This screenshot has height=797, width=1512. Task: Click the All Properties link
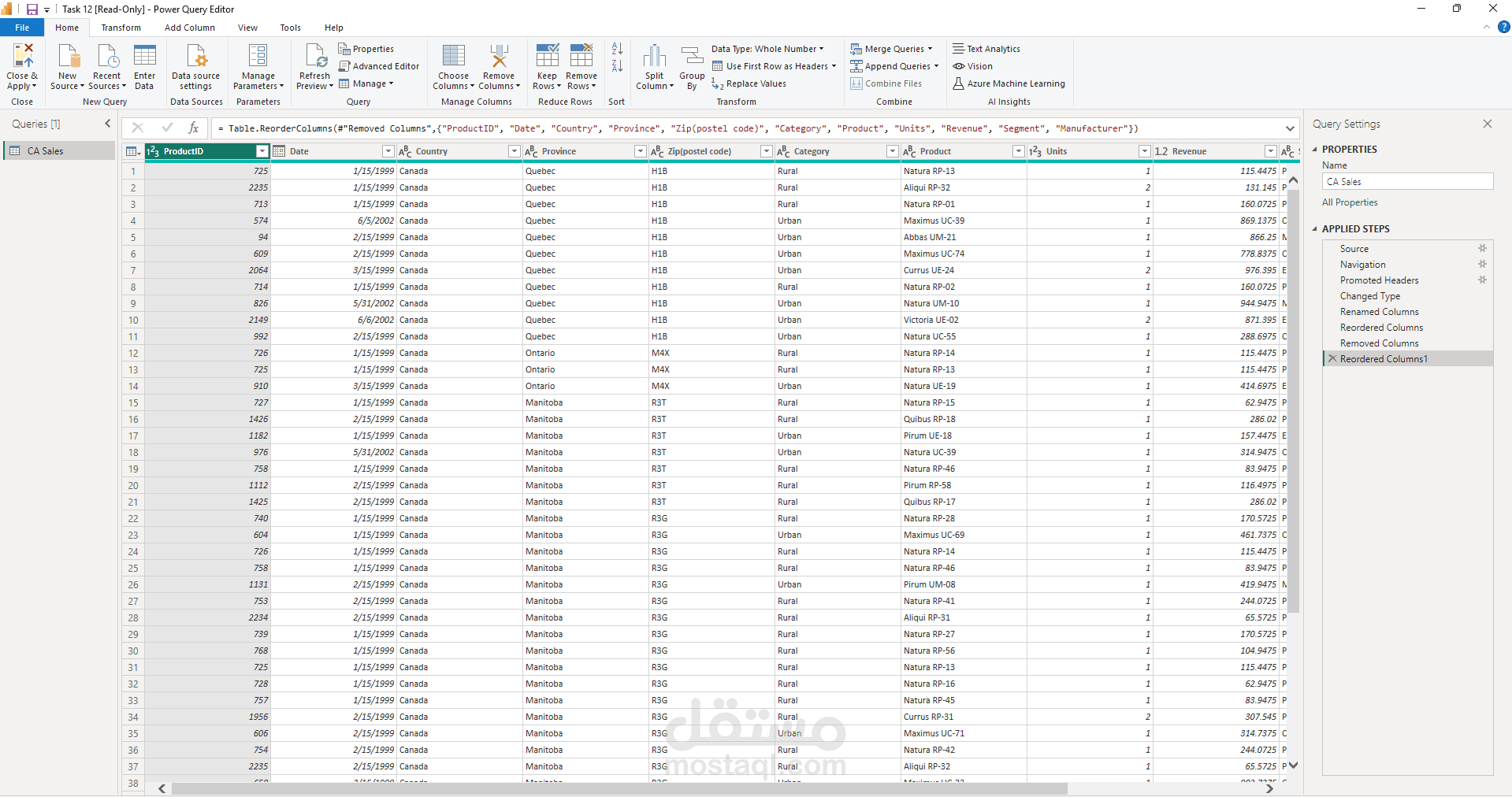[x=1350, y=202]
